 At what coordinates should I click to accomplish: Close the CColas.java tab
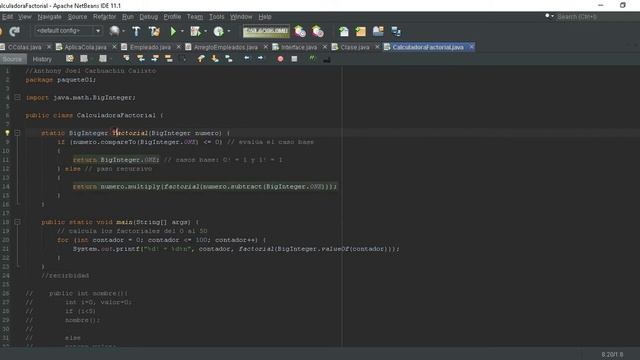pyautogui.click(x=49, y=47)
